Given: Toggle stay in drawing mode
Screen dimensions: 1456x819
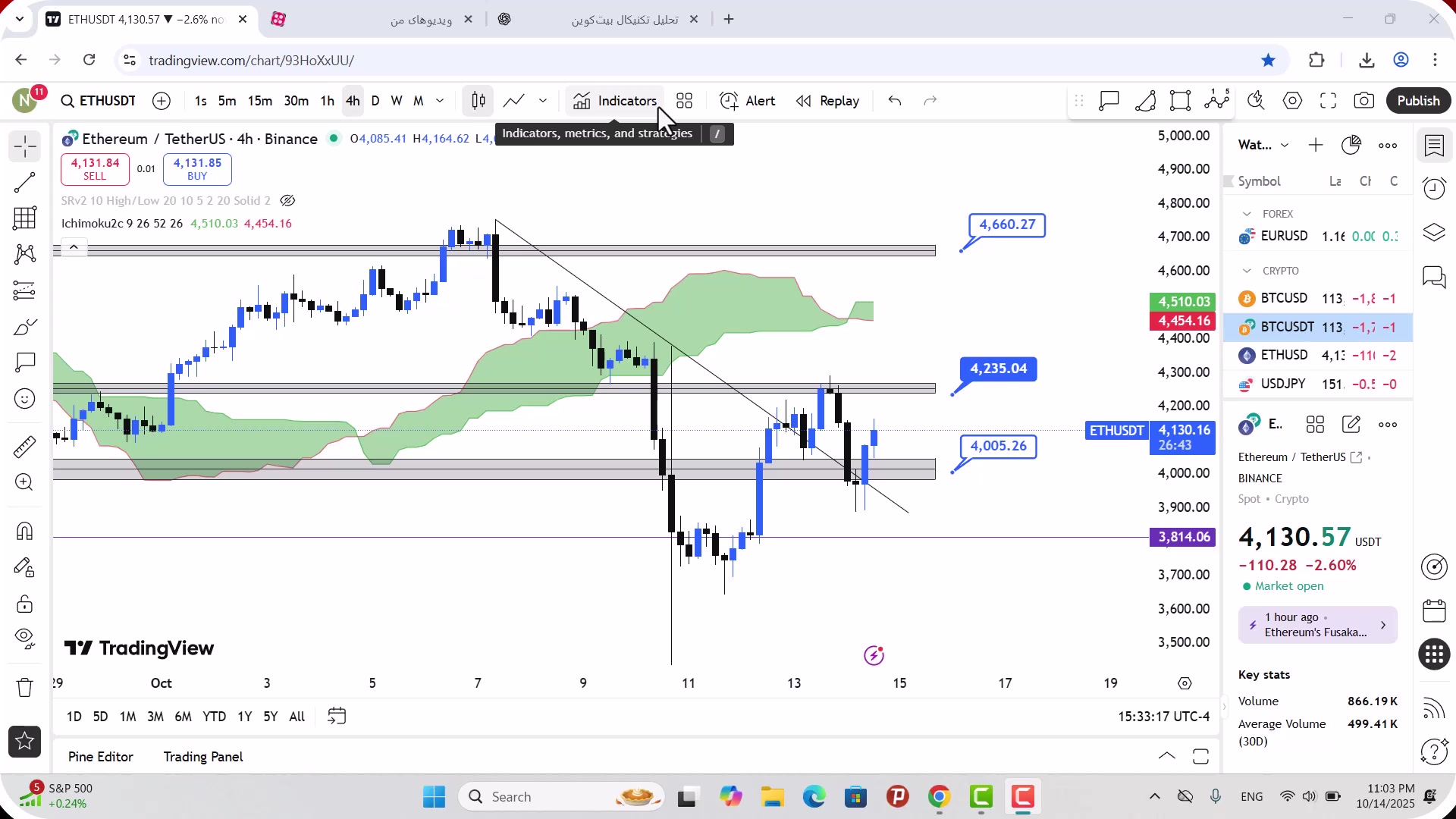Looking at the screenshot, I should (24, 567).
